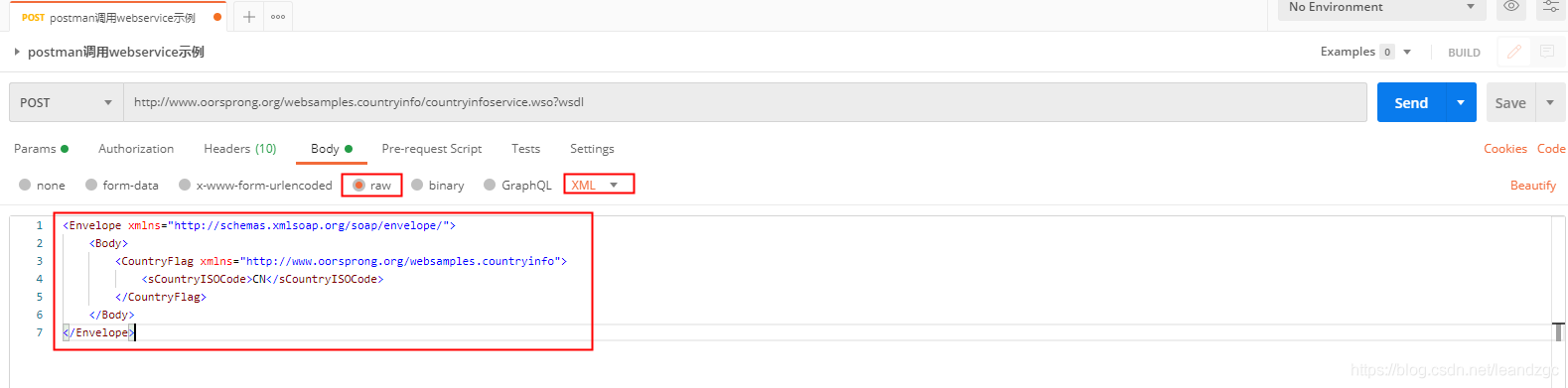Open a new request tab with plus icon

click(x=248, y=17)
